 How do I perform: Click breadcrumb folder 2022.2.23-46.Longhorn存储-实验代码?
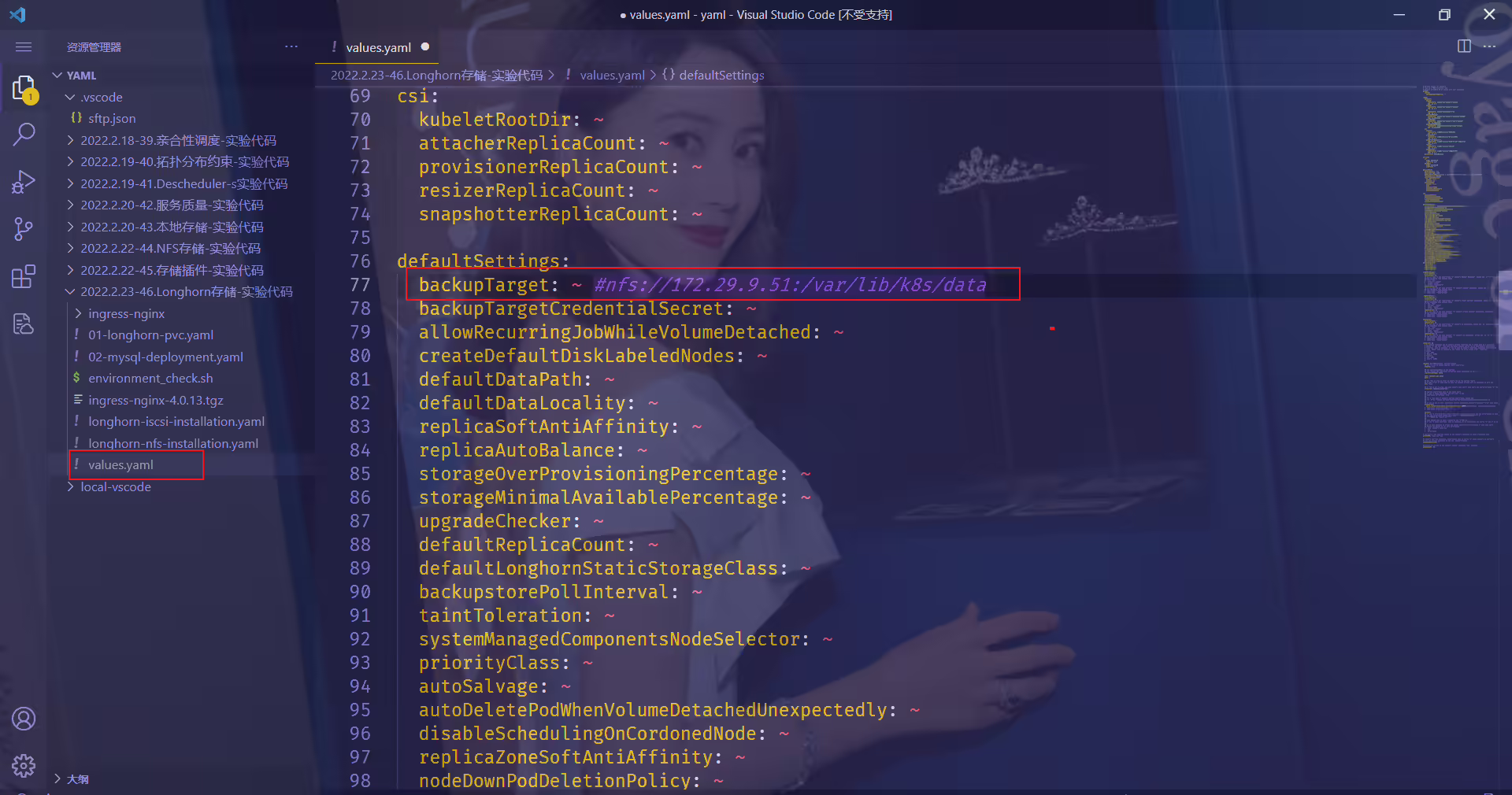(436, 75)
